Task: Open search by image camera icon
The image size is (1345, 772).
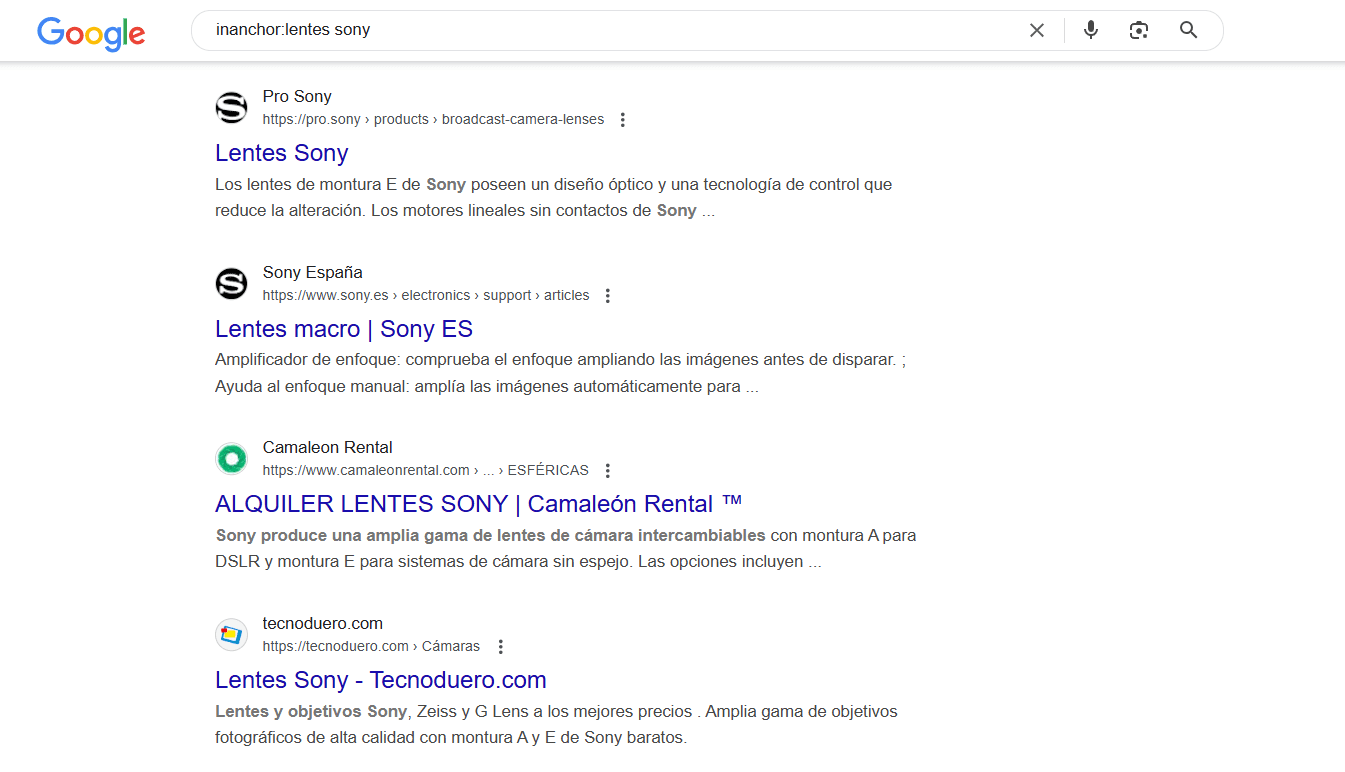Action: 1139,30
